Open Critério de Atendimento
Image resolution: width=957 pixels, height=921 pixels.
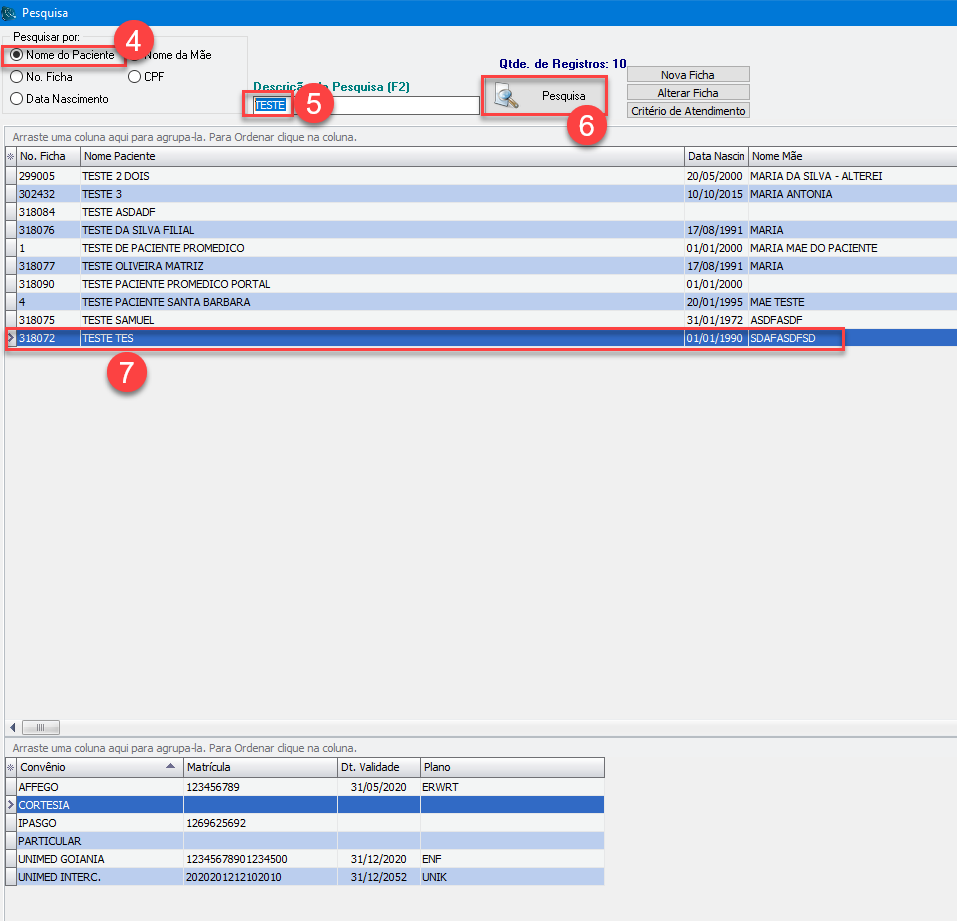tap(688, 111)
